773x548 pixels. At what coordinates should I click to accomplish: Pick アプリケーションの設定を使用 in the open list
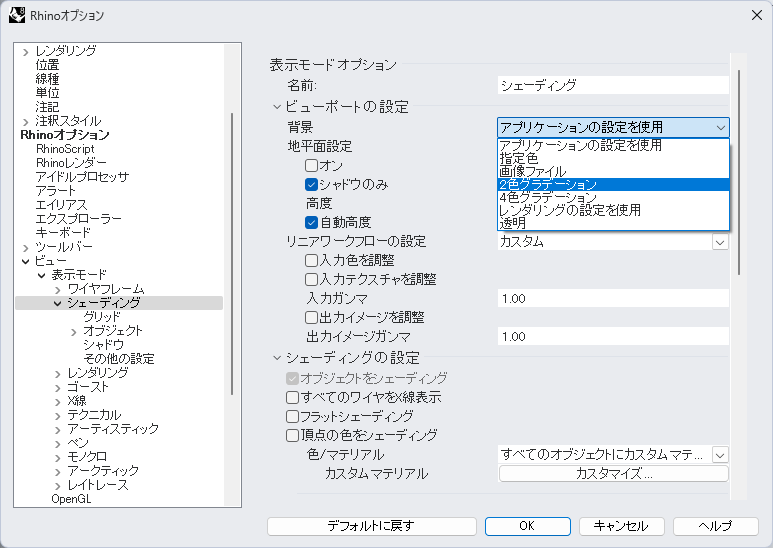coord(613,145)
